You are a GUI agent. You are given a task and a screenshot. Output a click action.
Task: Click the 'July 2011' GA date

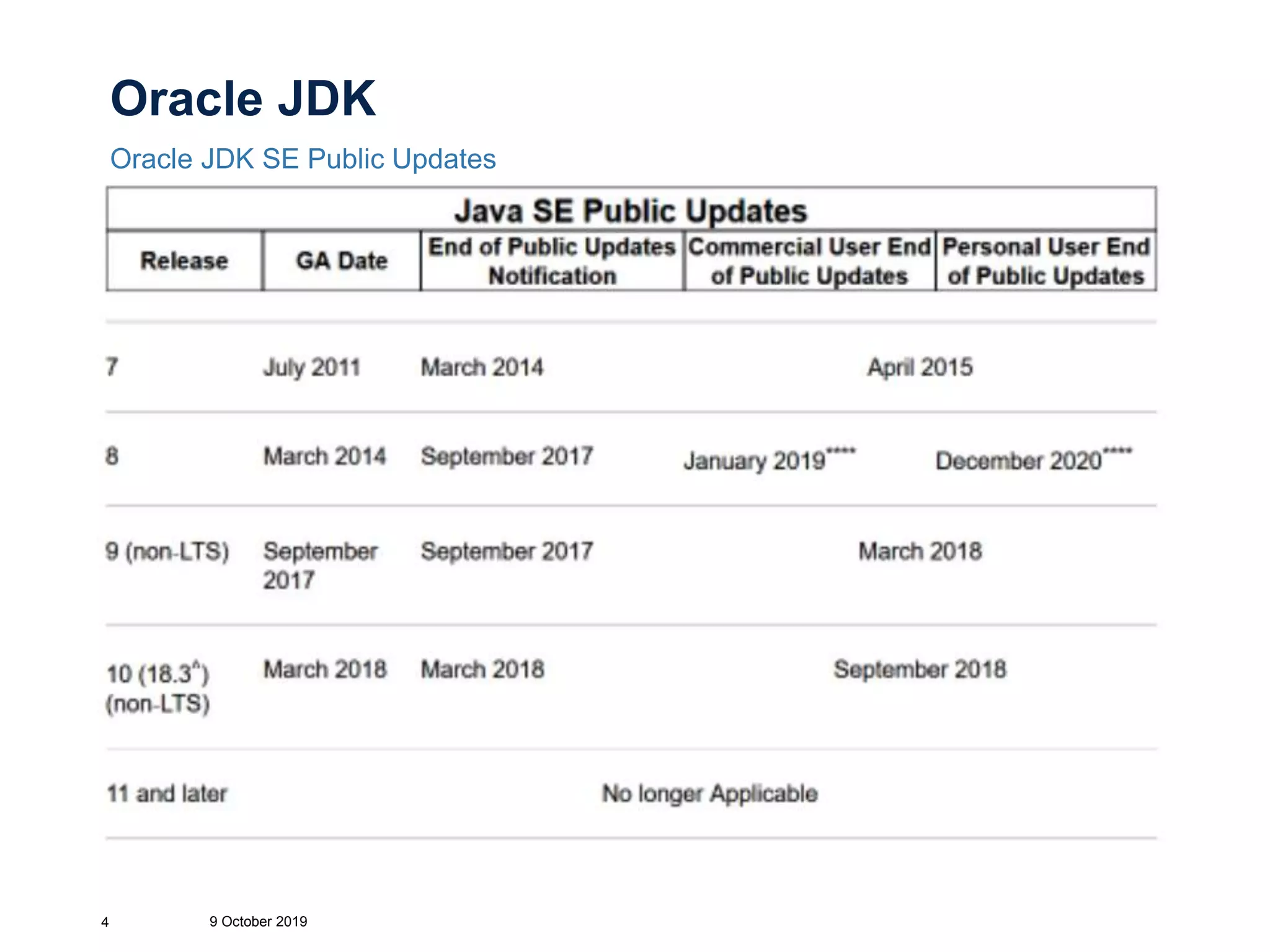click(312, 368)
